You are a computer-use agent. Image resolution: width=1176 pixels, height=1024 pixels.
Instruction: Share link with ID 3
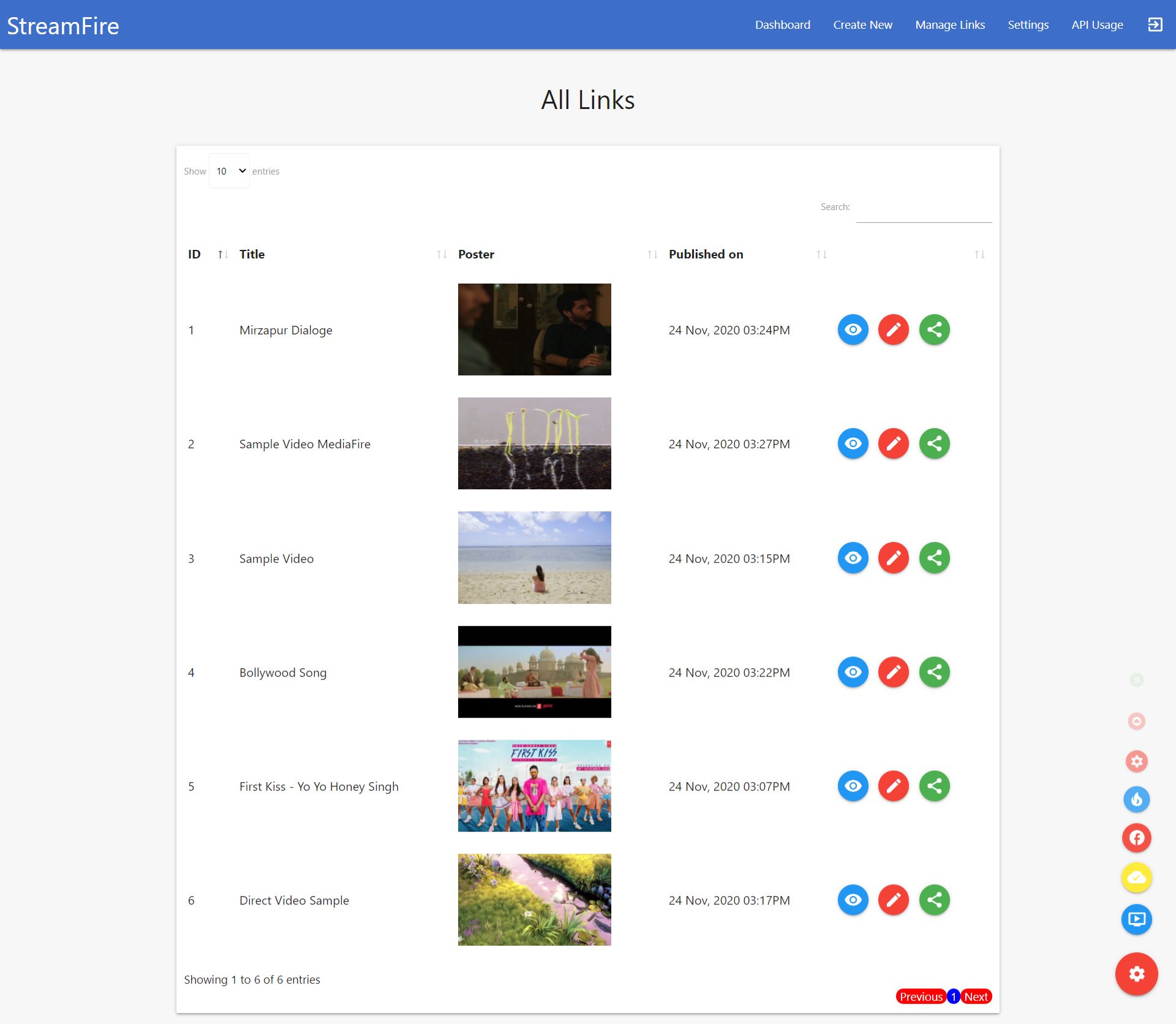pyautogui.click(x=935, y=558)
